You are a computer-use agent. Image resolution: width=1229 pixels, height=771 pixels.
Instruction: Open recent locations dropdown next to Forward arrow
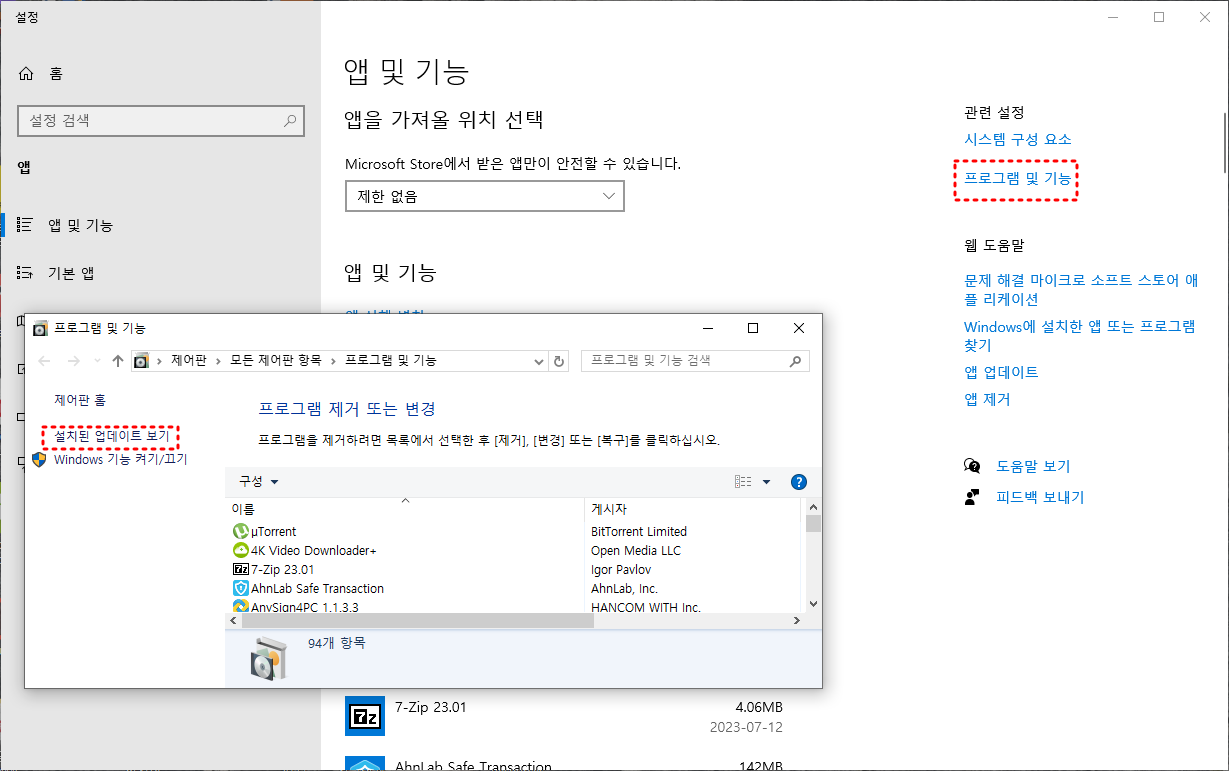[x=97, y=361]
